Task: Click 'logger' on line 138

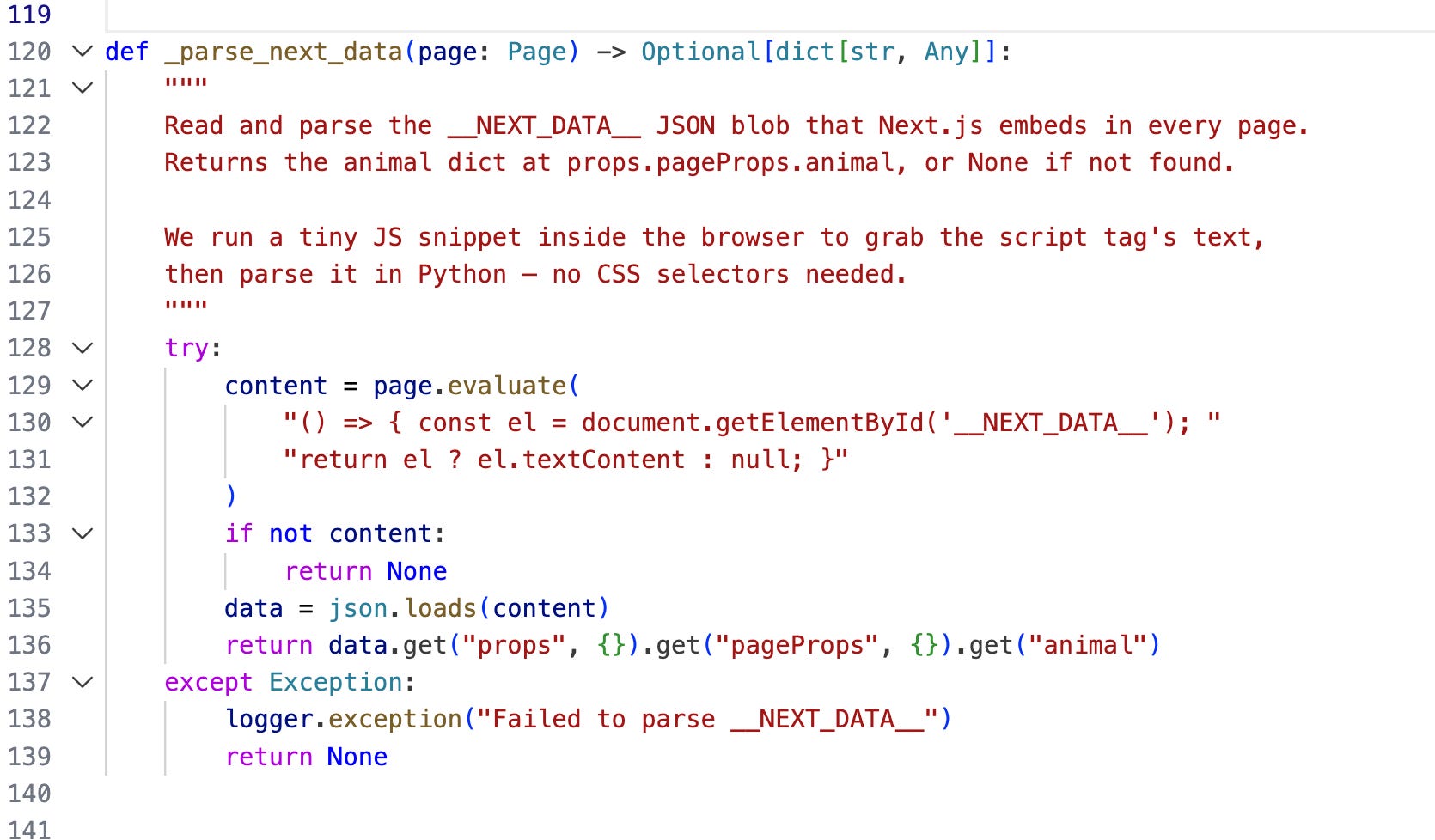Action: [269, 720]
